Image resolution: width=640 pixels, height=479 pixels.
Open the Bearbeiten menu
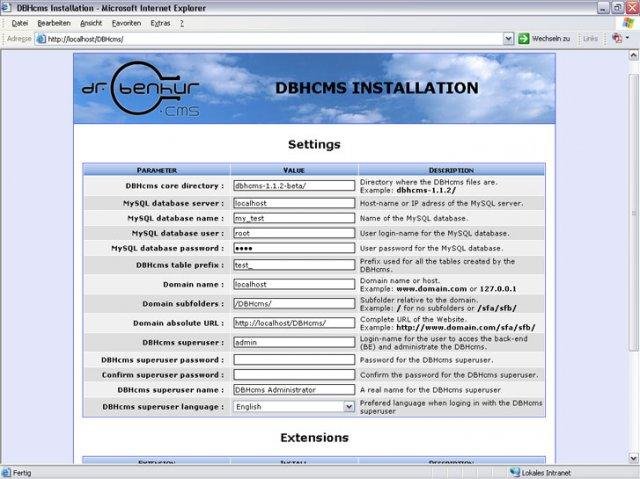pos(54,23)
